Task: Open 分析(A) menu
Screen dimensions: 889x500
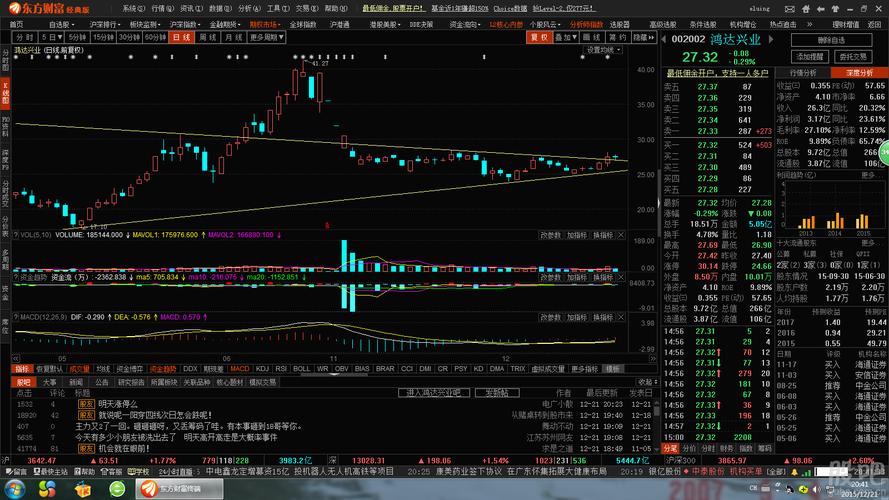Action: (x=249, y=9)
